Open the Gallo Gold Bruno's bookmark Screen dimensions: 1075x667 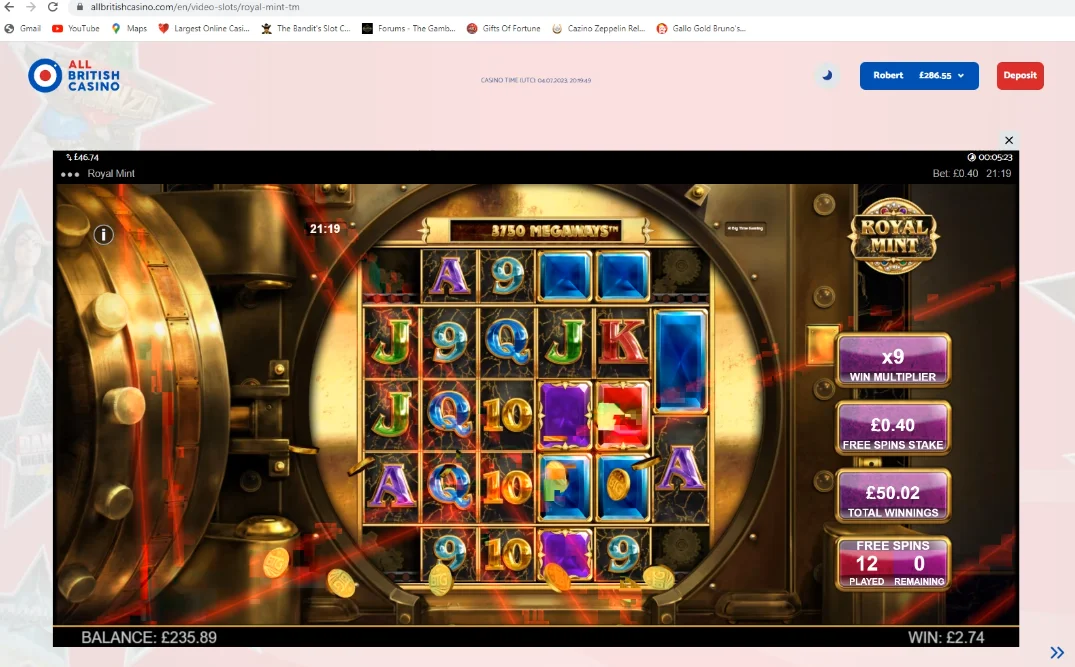[x=701, y=28]
